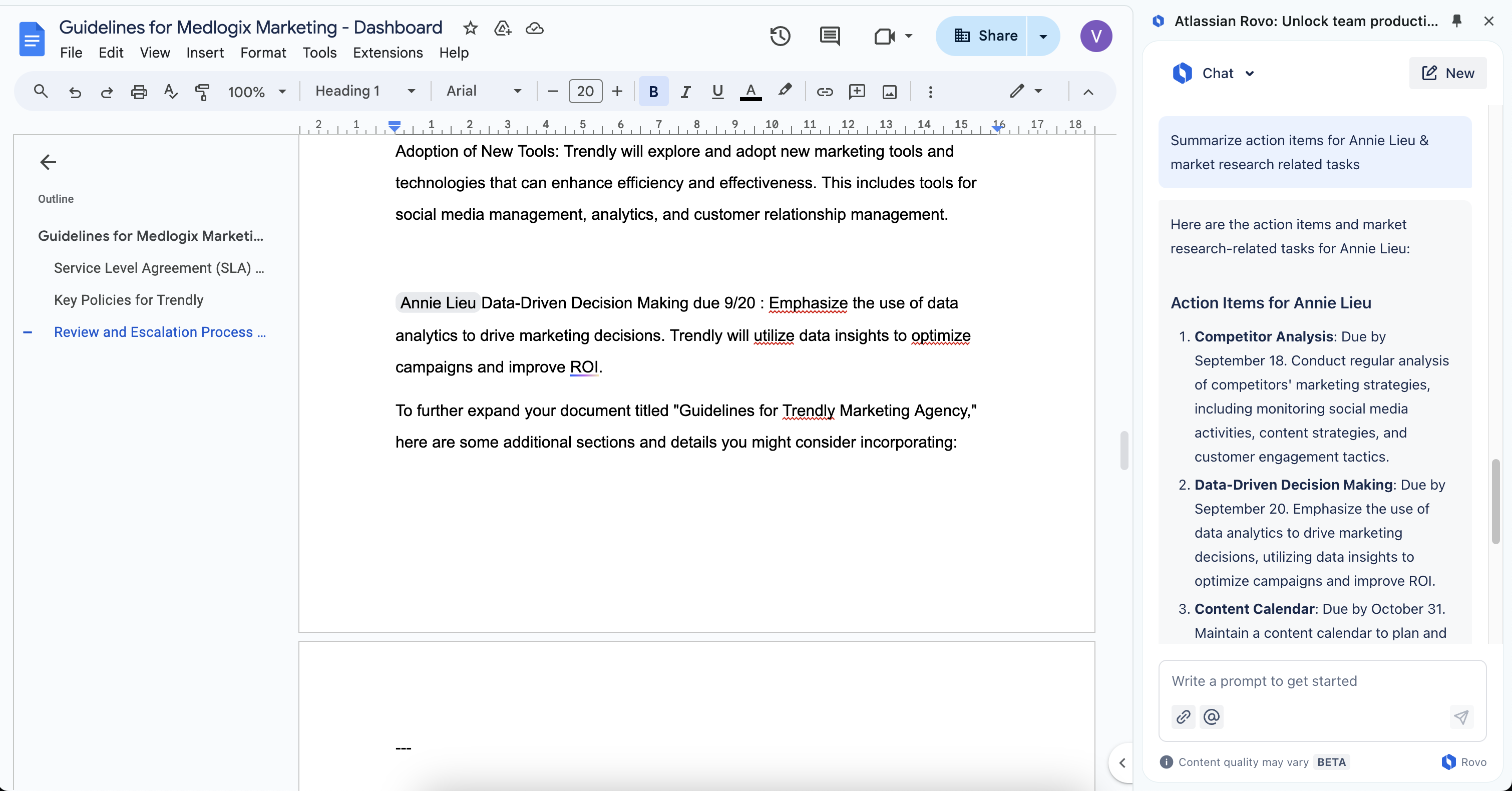Toggle italic formatting
The image size is (1512, 791).
(685, 92)
